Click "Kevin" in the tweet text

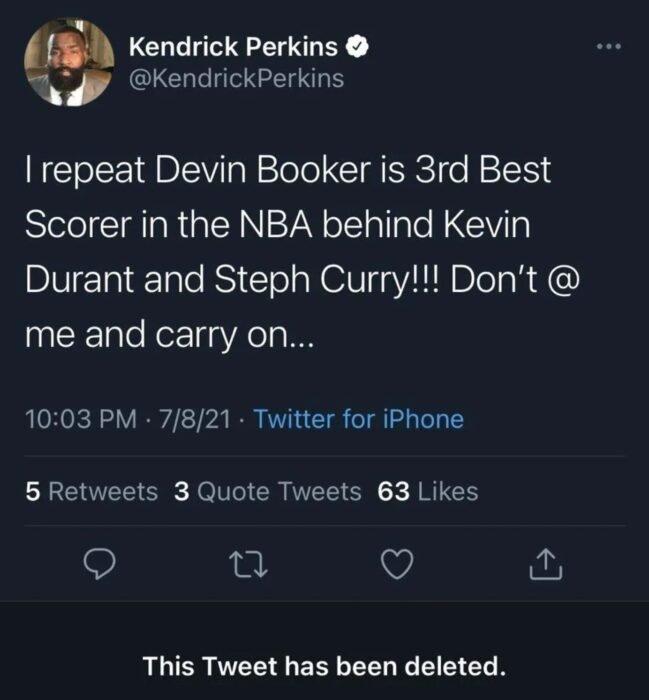click(491, 226)
